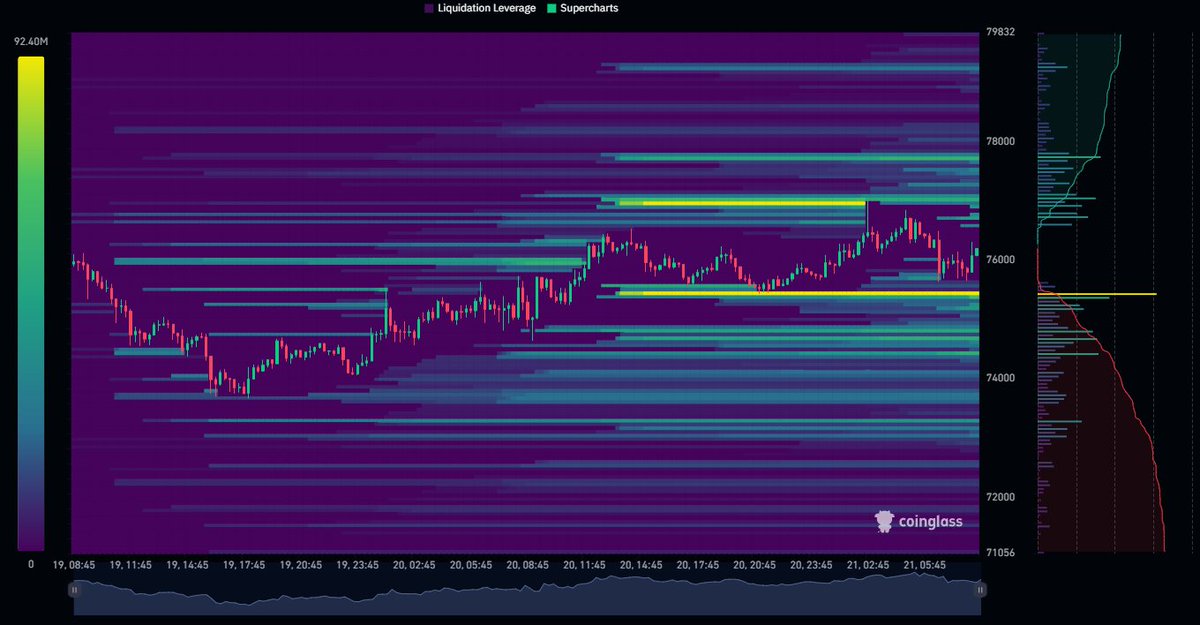1200x625 pixels.
Task: Click the 79832 price axis label
Action: click(x=1002, y=32)
